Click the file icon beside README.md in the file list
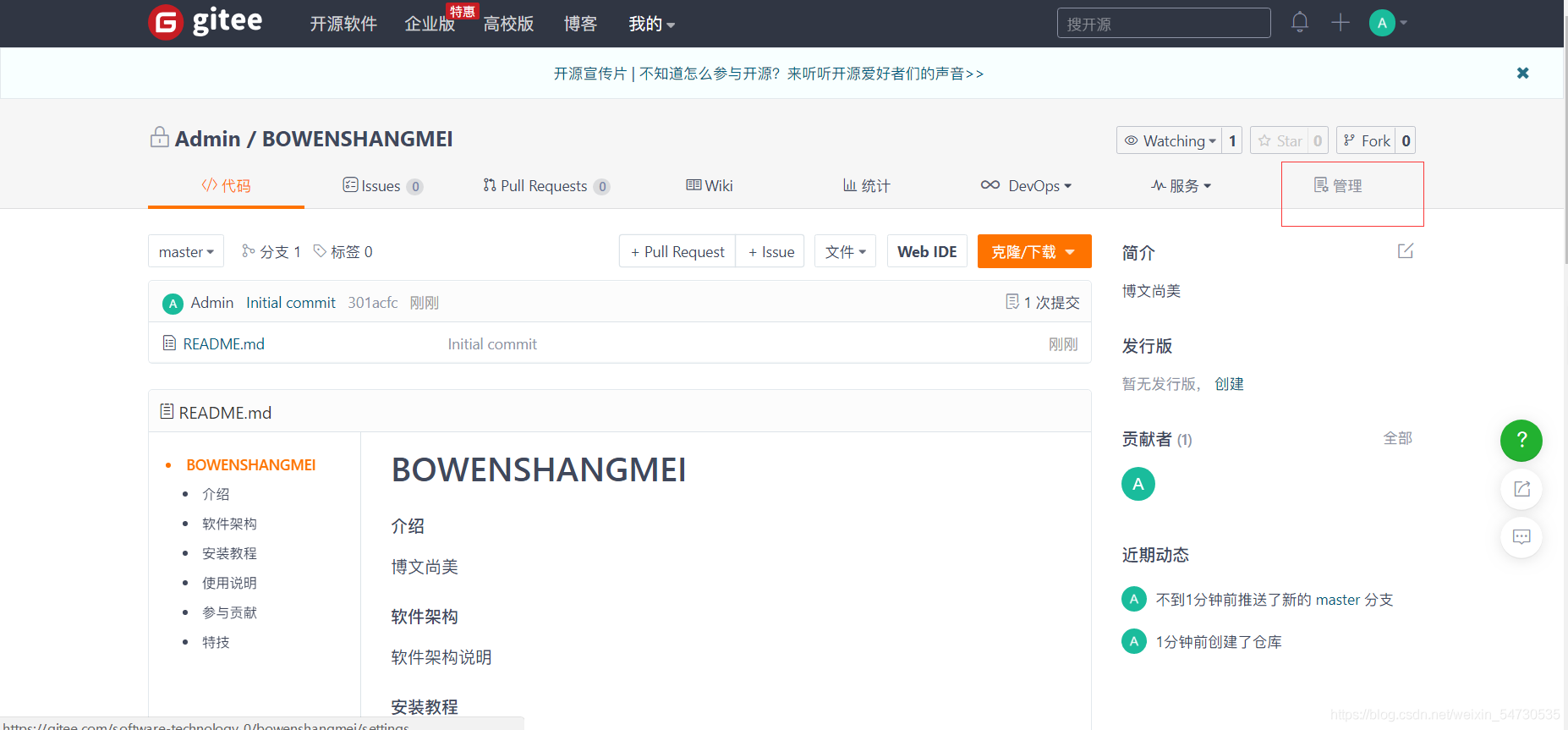Viewport: 1568px width, 730px height. pos(169,343)
